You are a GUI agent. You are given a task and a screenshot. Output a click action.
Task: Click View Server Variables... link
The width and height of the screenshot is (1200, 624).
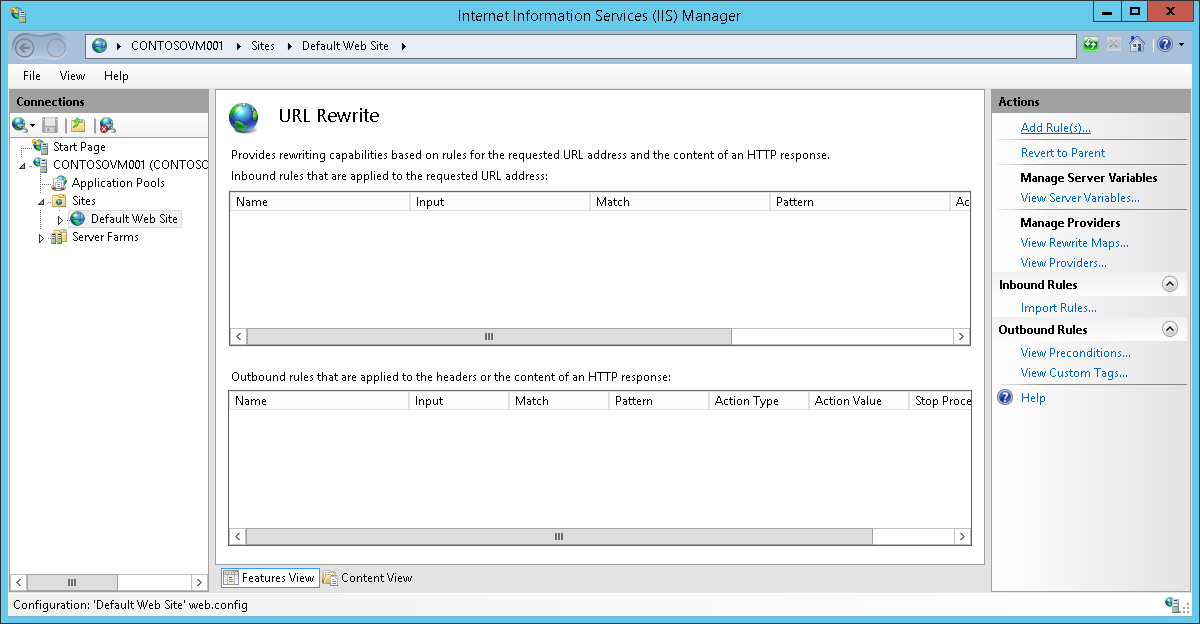[x=1080, y=198]
